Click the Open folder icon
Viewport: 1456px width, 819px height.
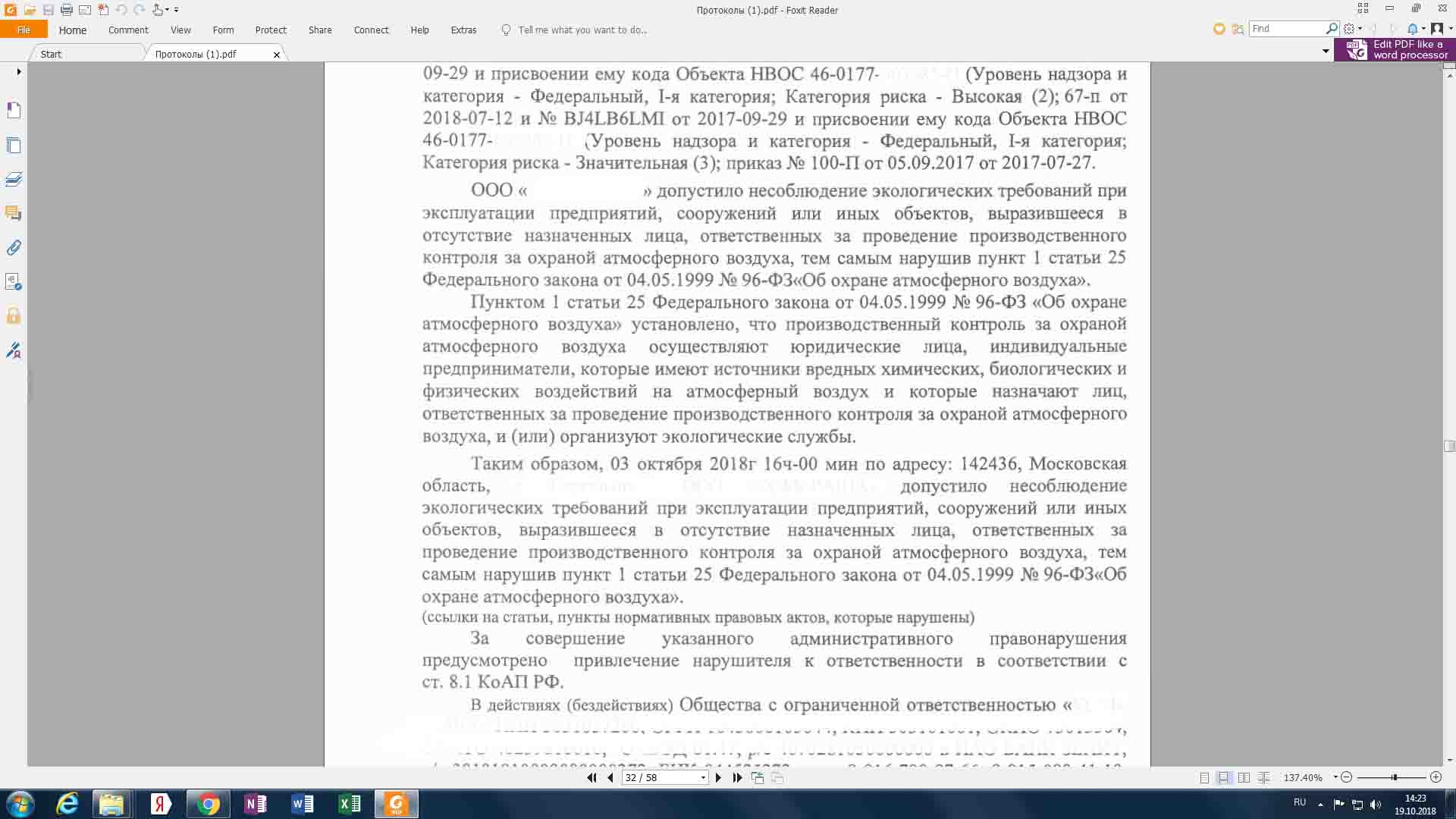(x=30, y=10)
